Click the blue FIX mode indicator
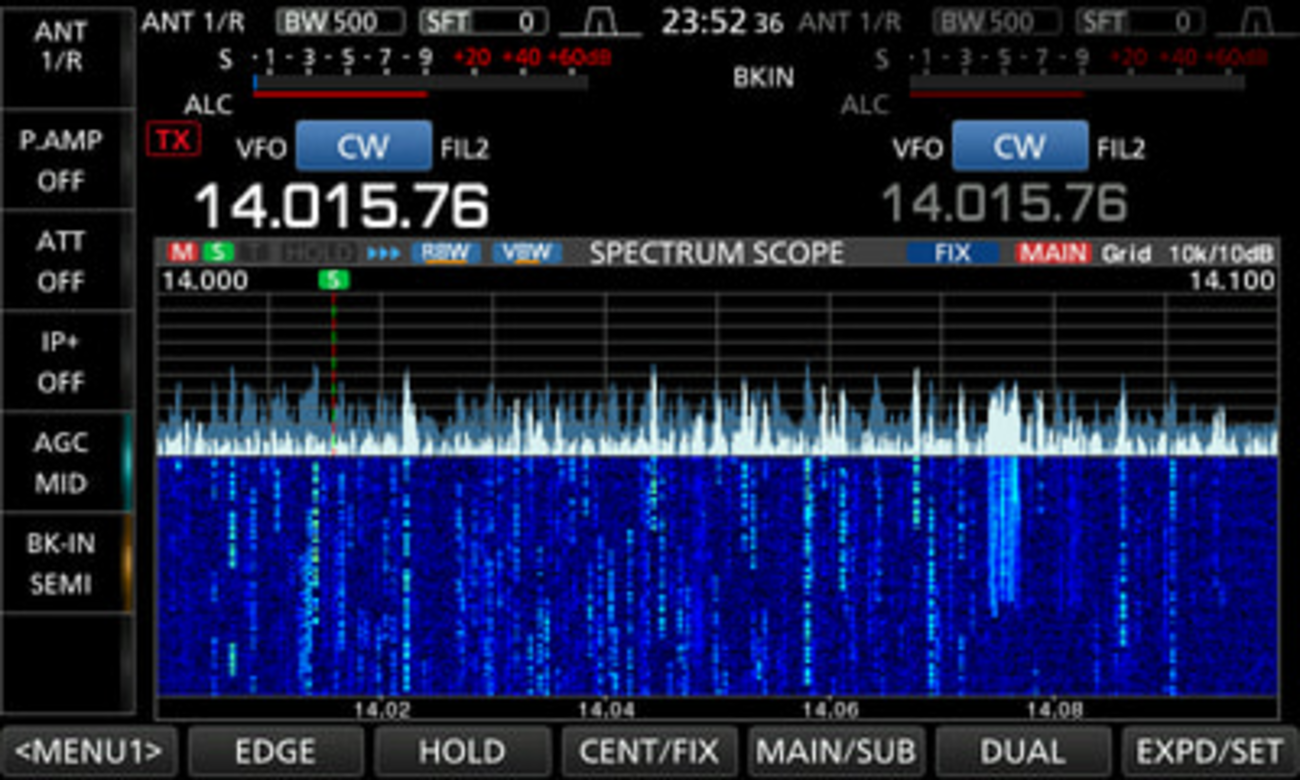The height and width of the screenshot is (780, 1300). tap(952, 252)
